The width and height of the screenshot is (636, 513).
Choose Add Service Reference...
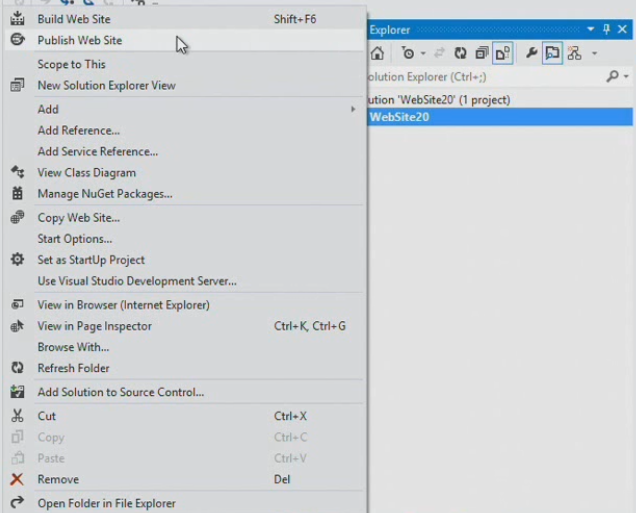tap(184, 152)
